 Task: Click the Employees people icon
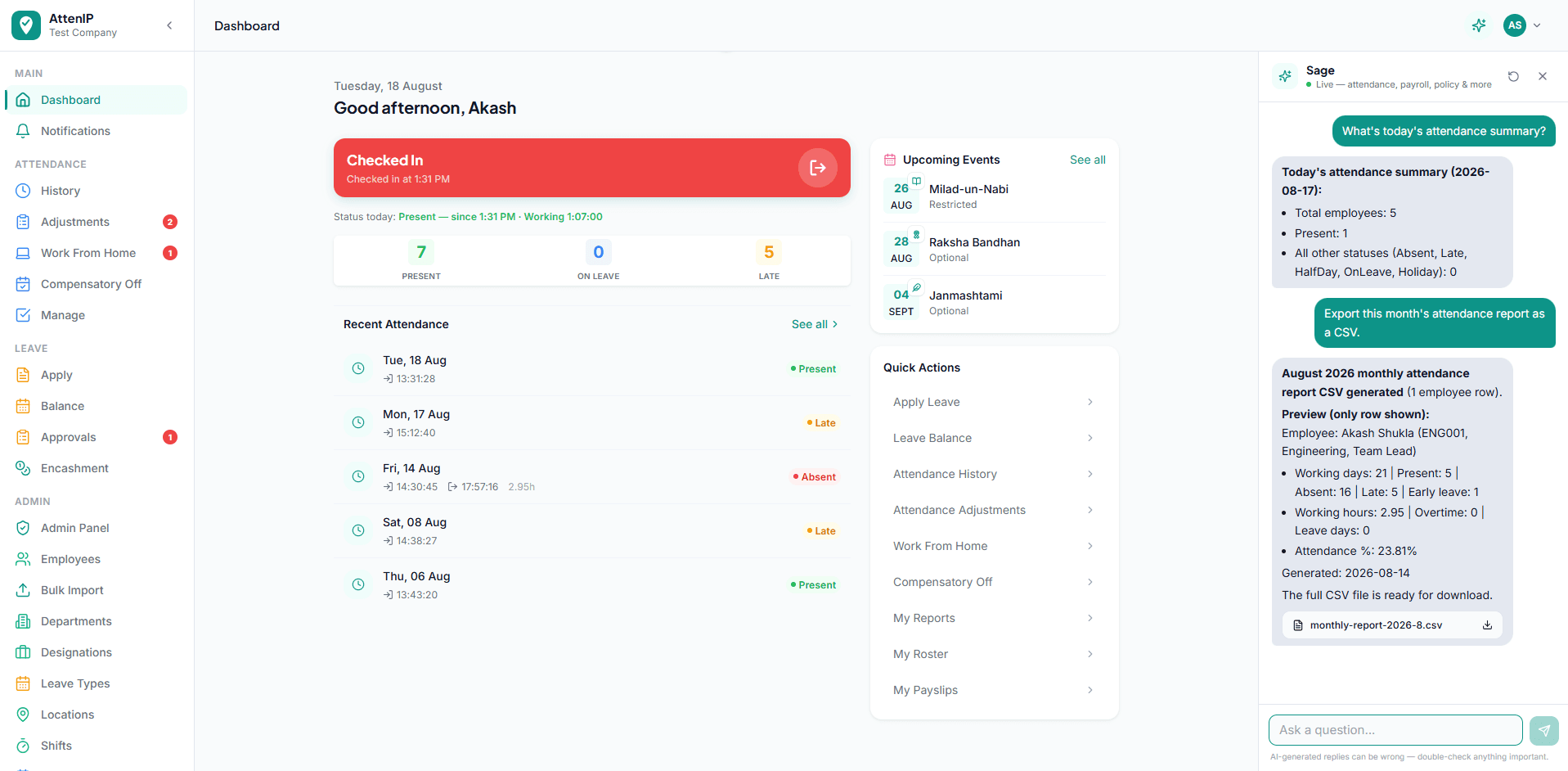[23, 559]
